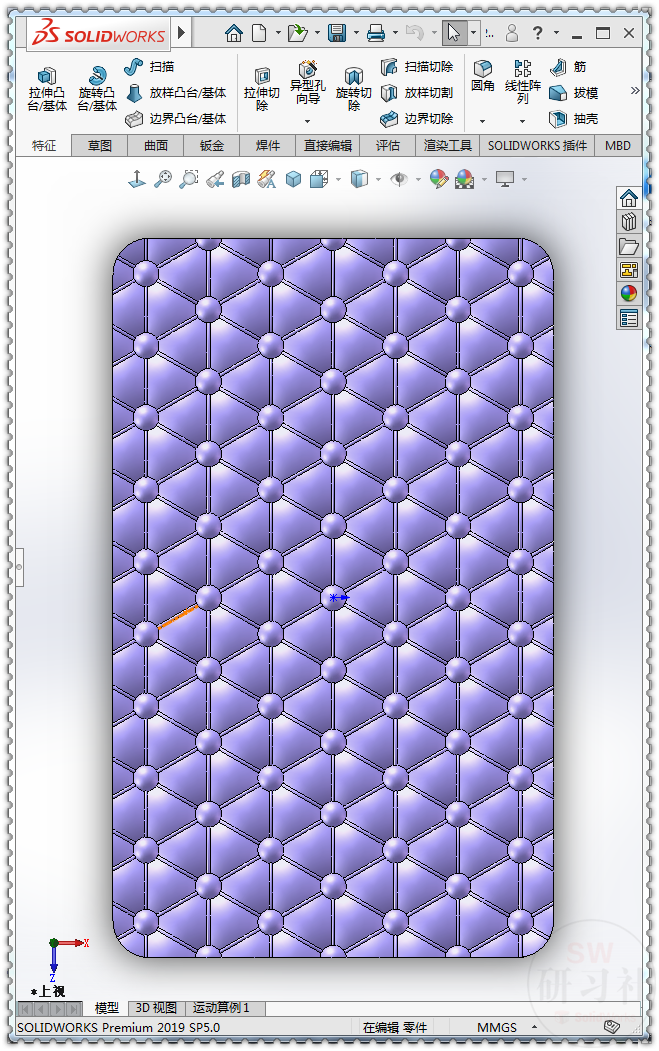The image size is (659, 1051).
Task: Click the Edit Appearance color ball
Action: point(438,179)
